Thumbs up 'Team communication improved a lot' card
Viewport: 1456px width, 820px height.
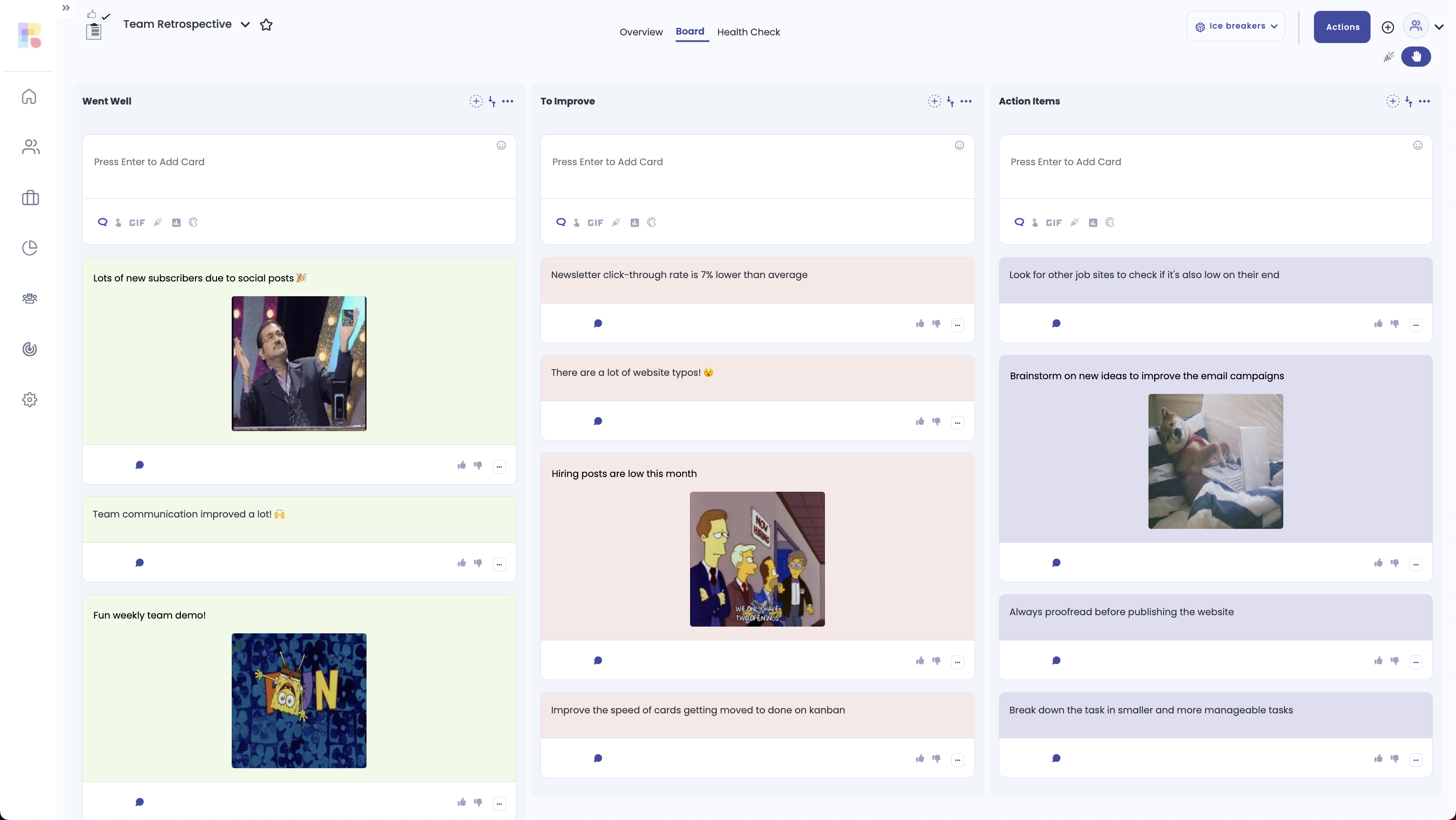click(x=462, y=563)
